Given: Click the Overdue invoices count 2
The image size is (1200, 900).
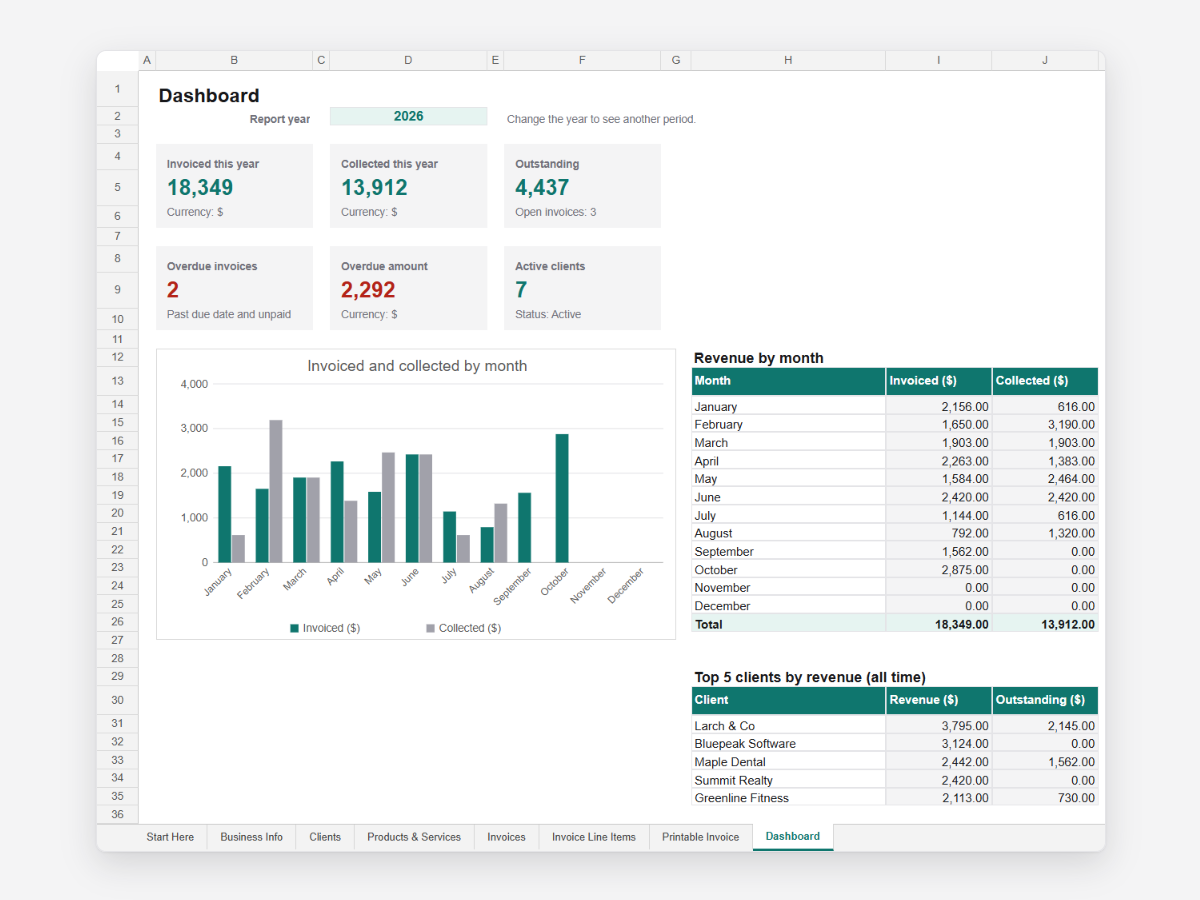Looking at the screenshot, I should (x=173, y=290).
